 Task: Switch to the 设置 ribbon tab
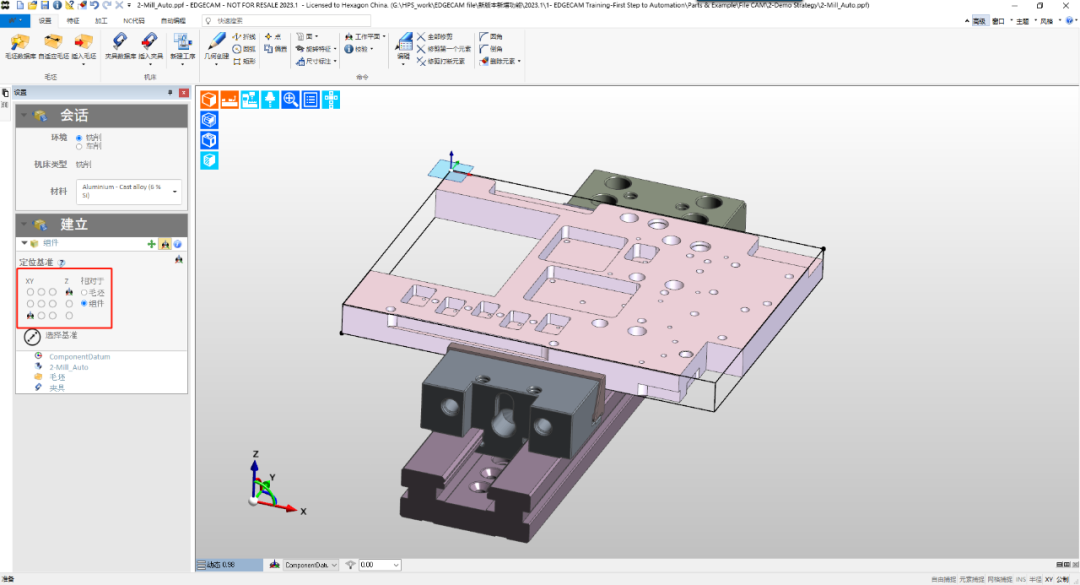45,21
